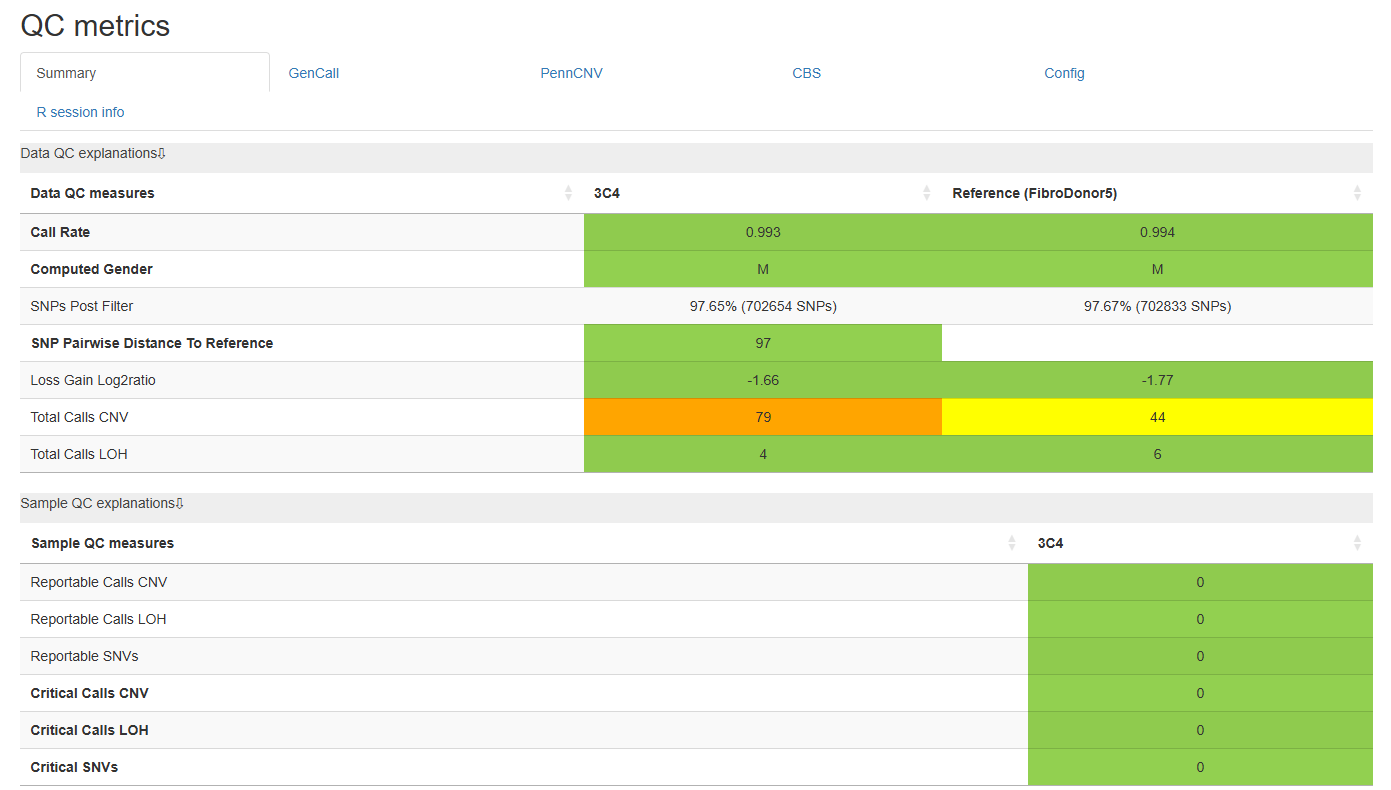Click the Critical Calls CNV row label
This screenshot has width=1391, height=790.
[89, 693]
